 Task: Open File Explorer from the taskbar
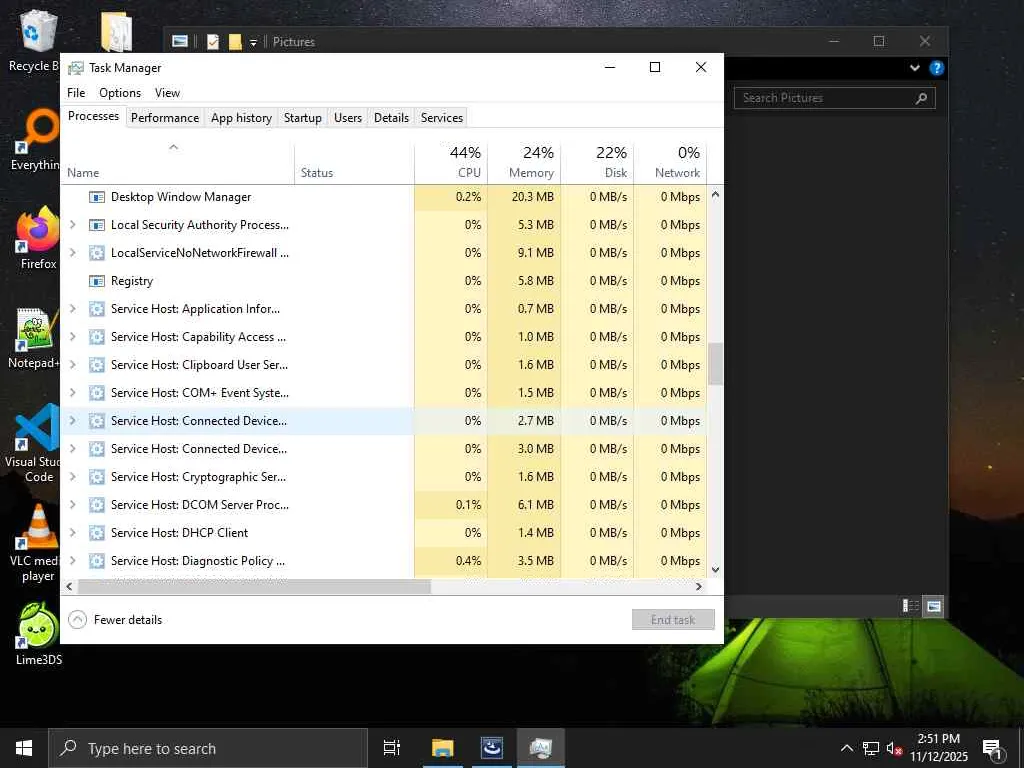[x=442, y=748]
